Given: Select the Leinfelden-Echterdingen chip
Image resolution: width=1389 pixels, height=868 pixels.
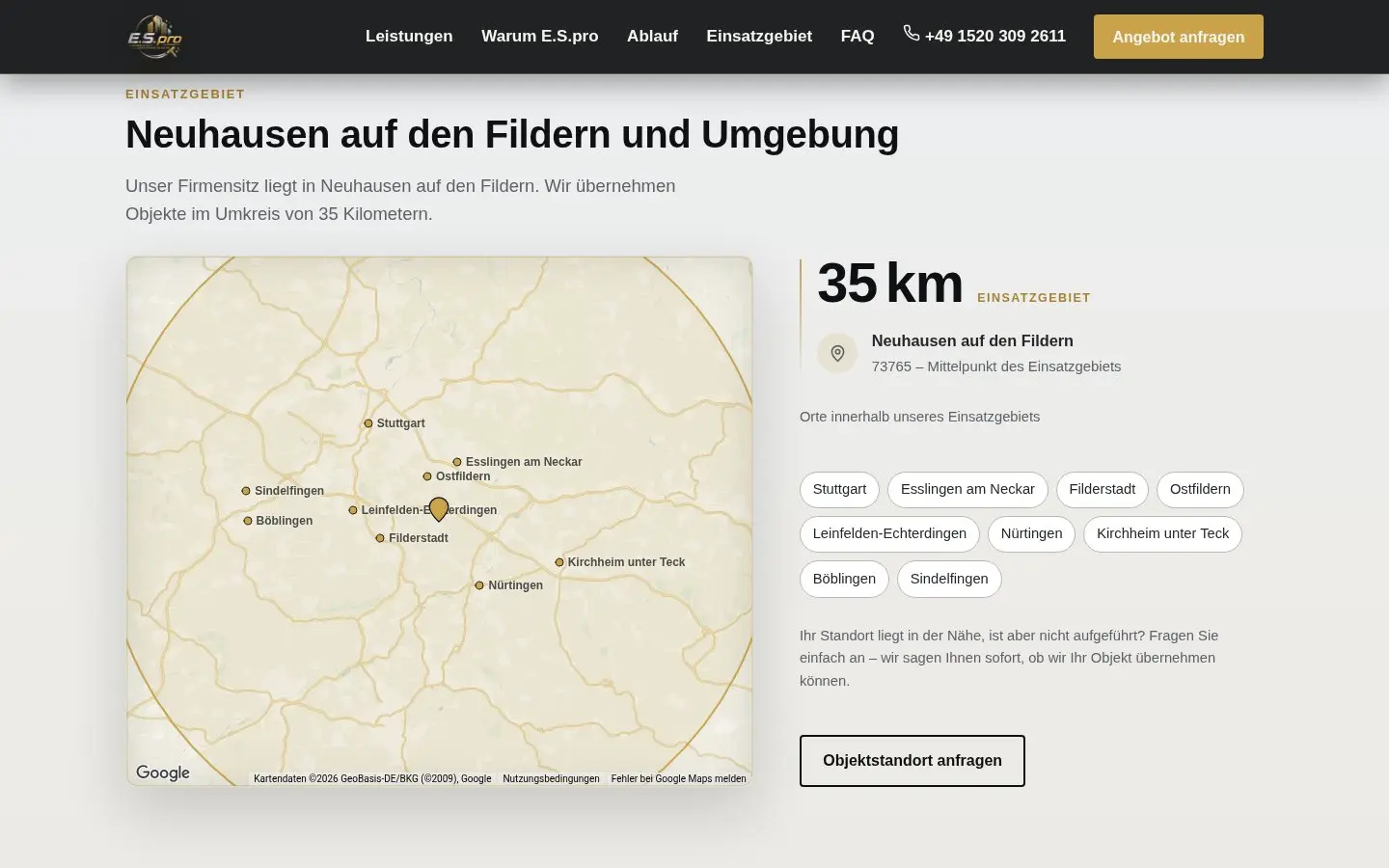Looking at the screenshot, I should (x=889, y=533).
